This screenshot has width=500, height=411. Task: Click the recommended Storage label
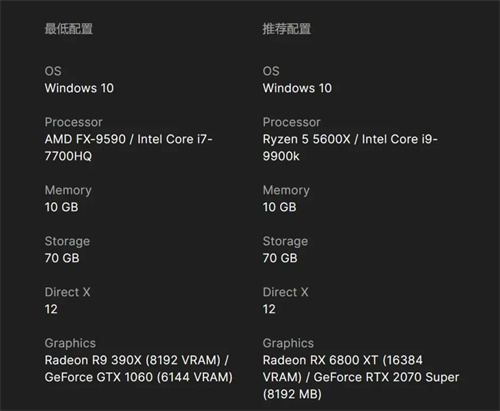click(285, 241)
